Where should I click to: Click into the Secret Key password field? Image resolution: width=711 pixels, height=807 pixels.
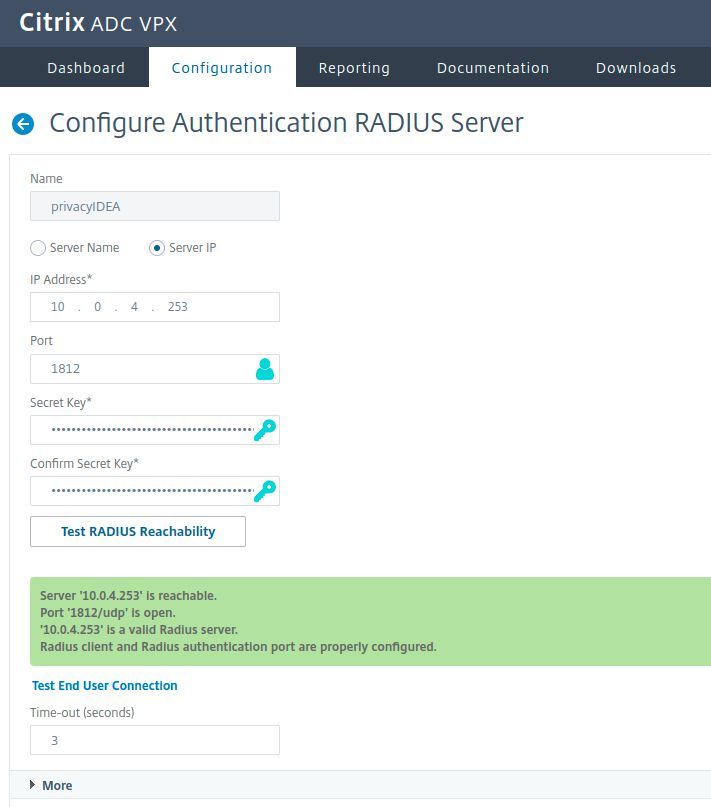click(x=155, y=430)
